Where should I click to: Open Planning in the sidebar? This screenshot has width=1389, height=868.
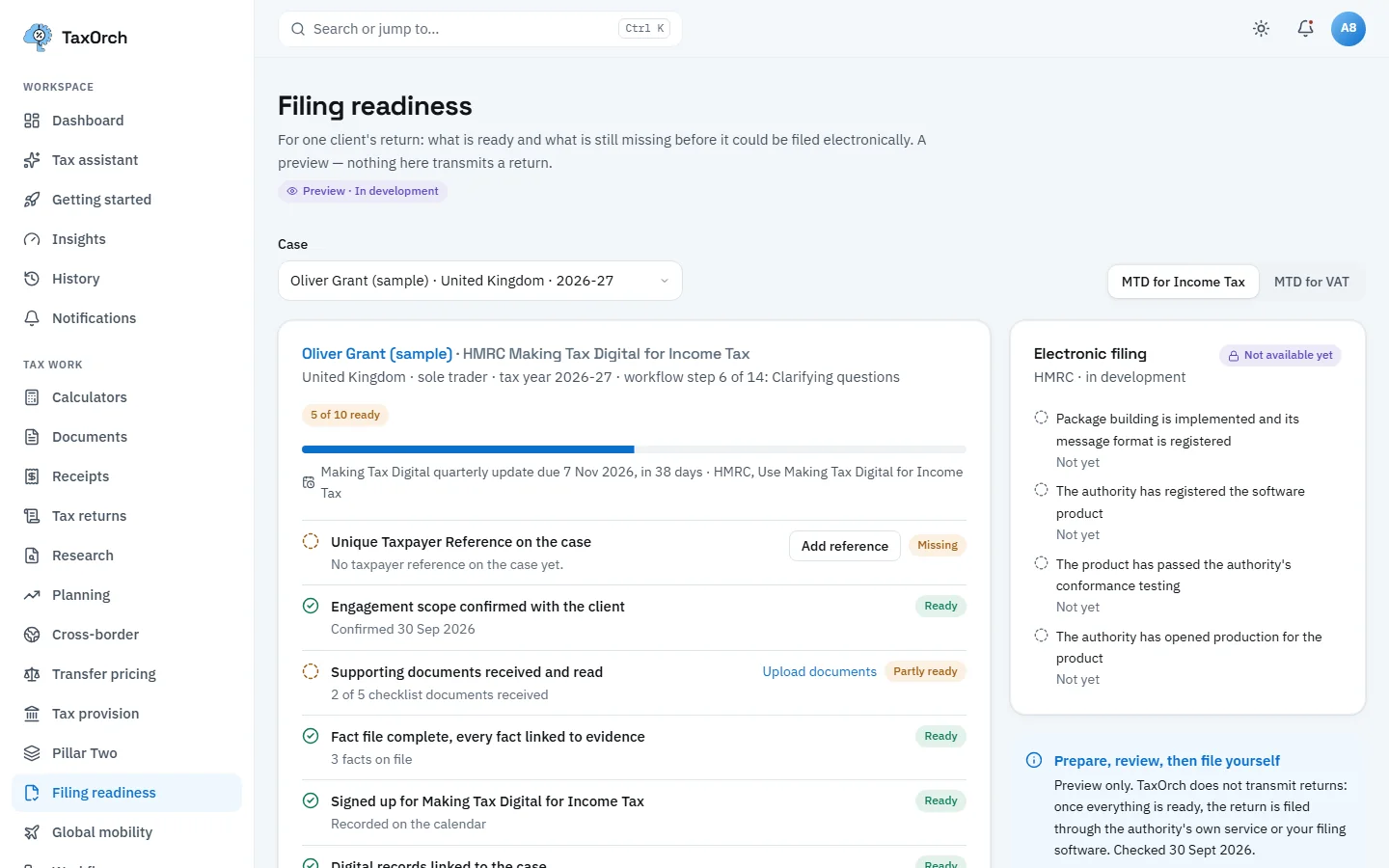click(126, 595)
